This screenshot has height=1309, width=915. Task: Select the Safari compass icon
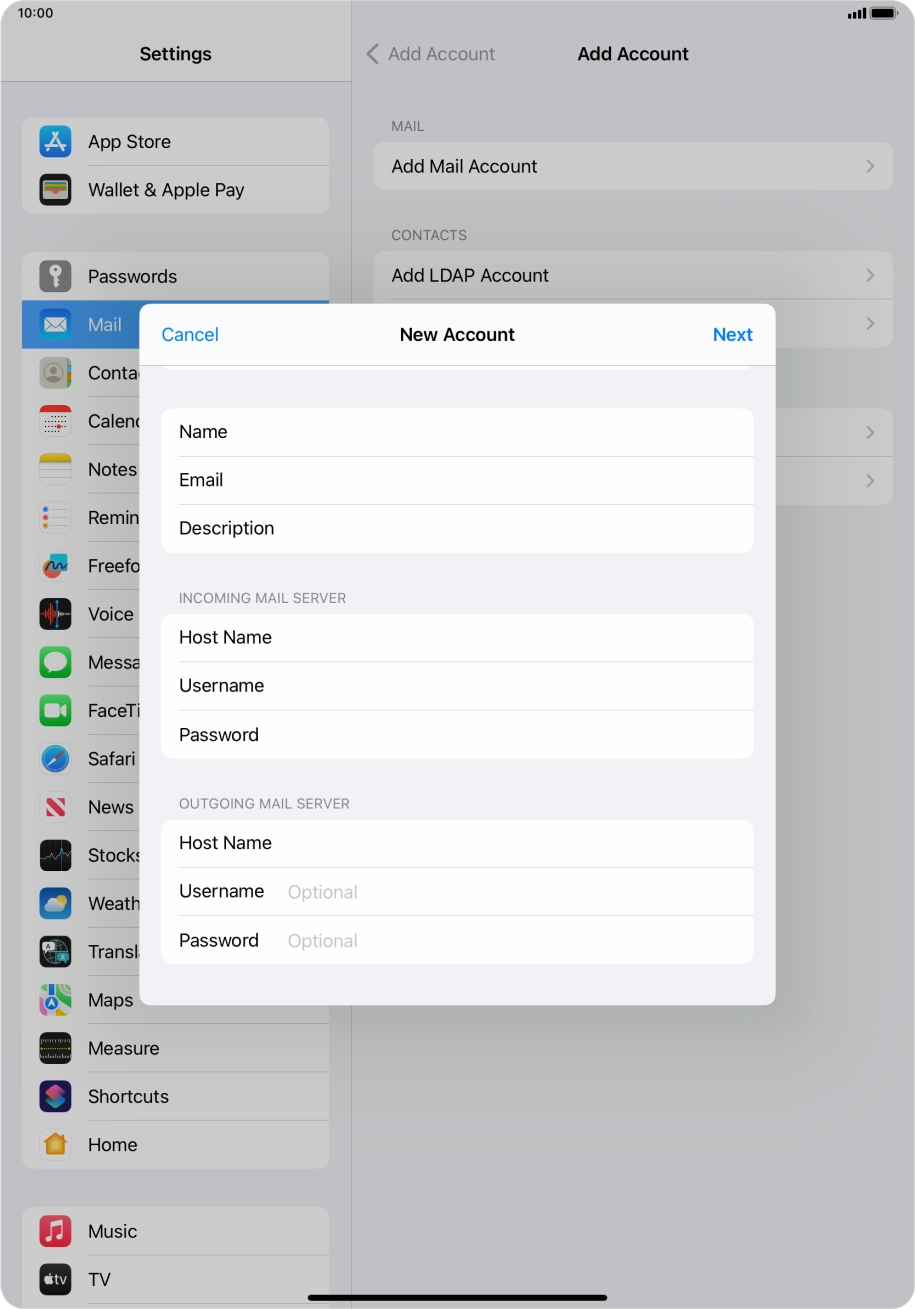[x=55, y=758]
